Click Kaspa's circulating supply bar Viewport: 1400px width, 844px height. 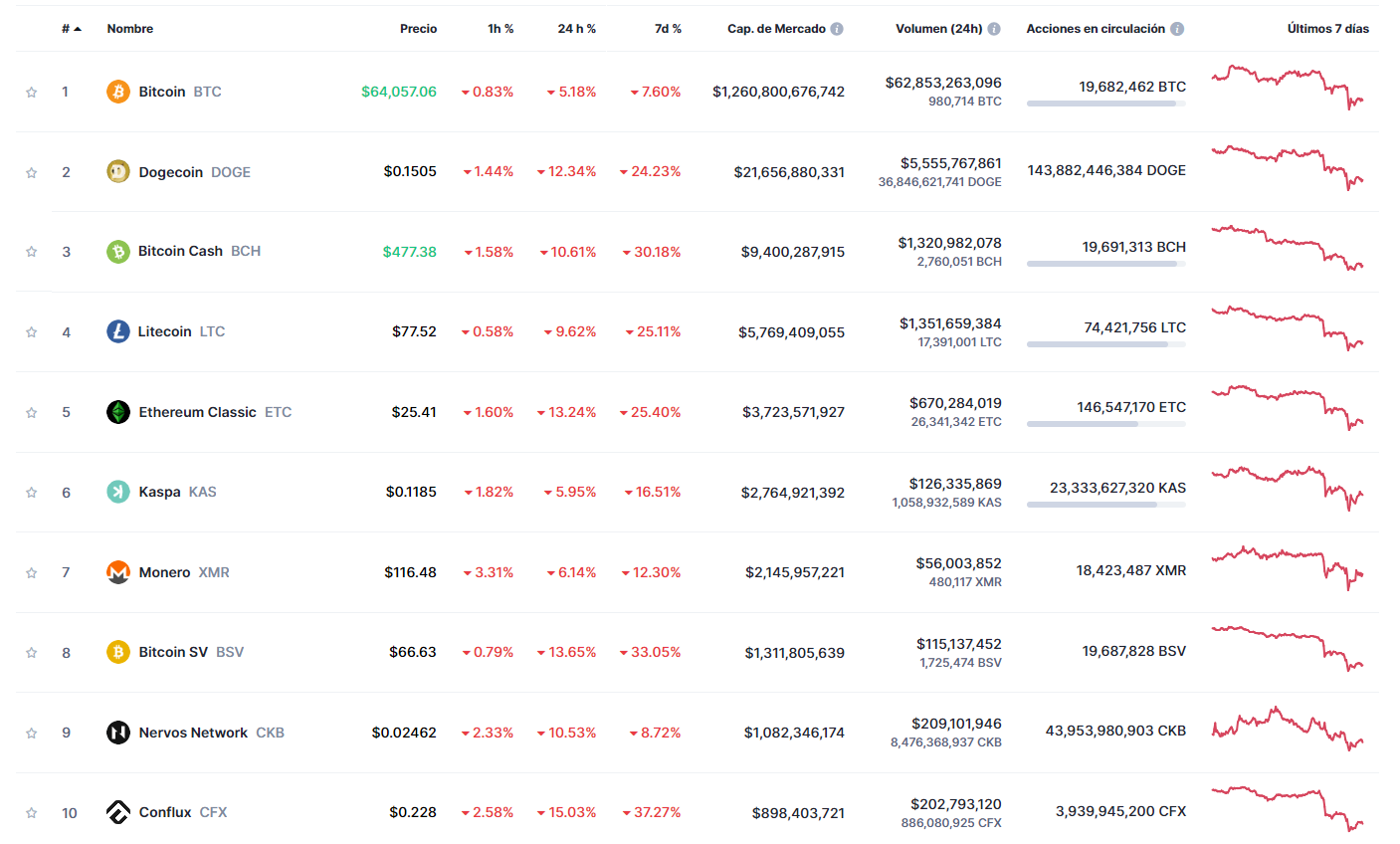pos(1106,505)
